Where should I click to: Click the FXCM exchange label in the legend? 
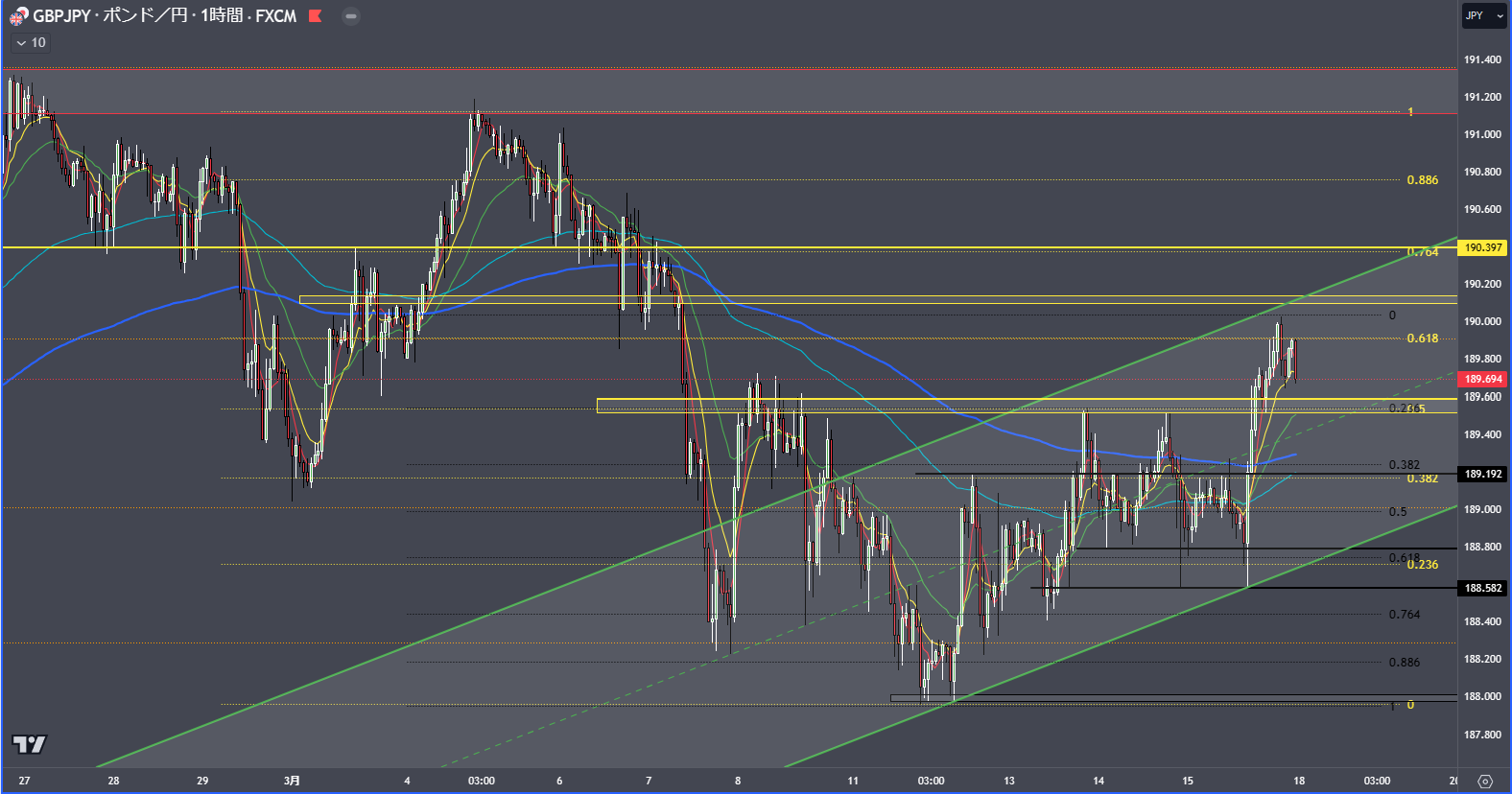(276, 16)
